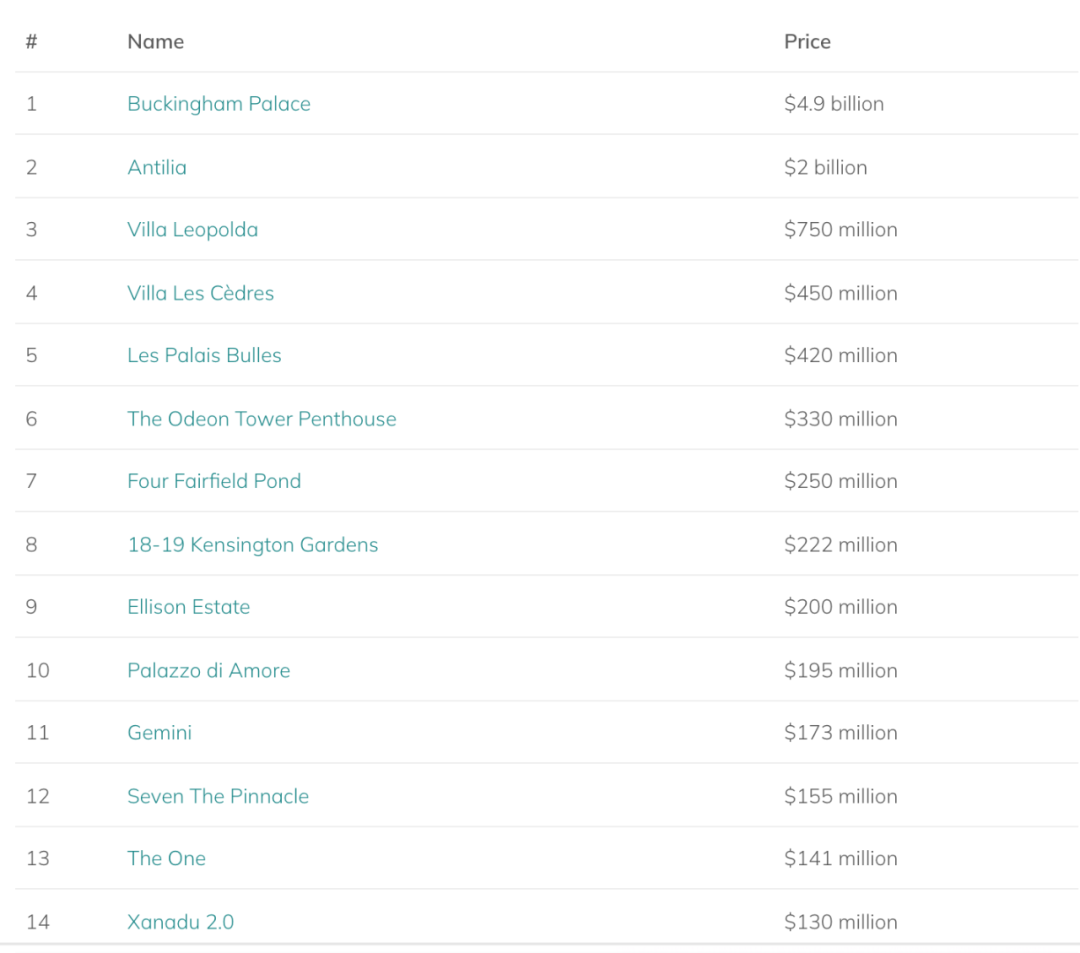Open Seven The Pinnacle link

point(217,797)
